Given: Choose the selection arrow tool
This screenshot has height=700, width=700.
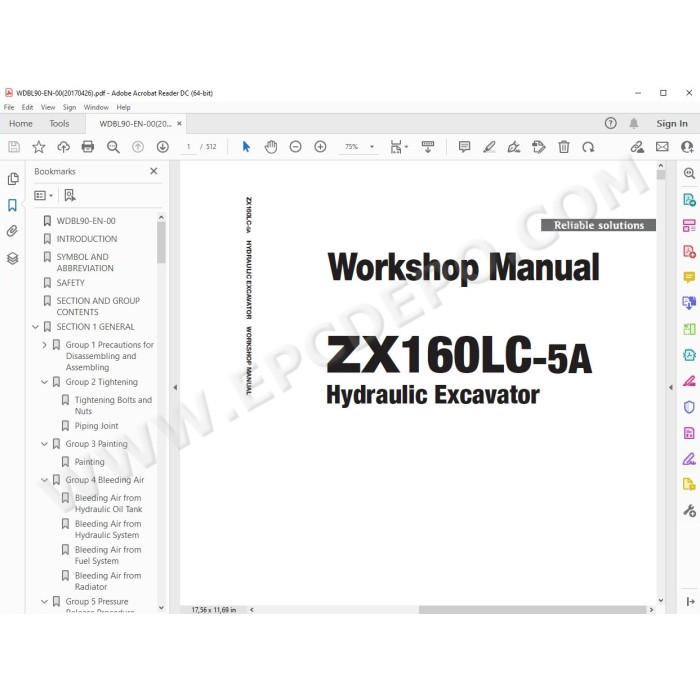Looking at the screenshot, I should coord(246,147).
